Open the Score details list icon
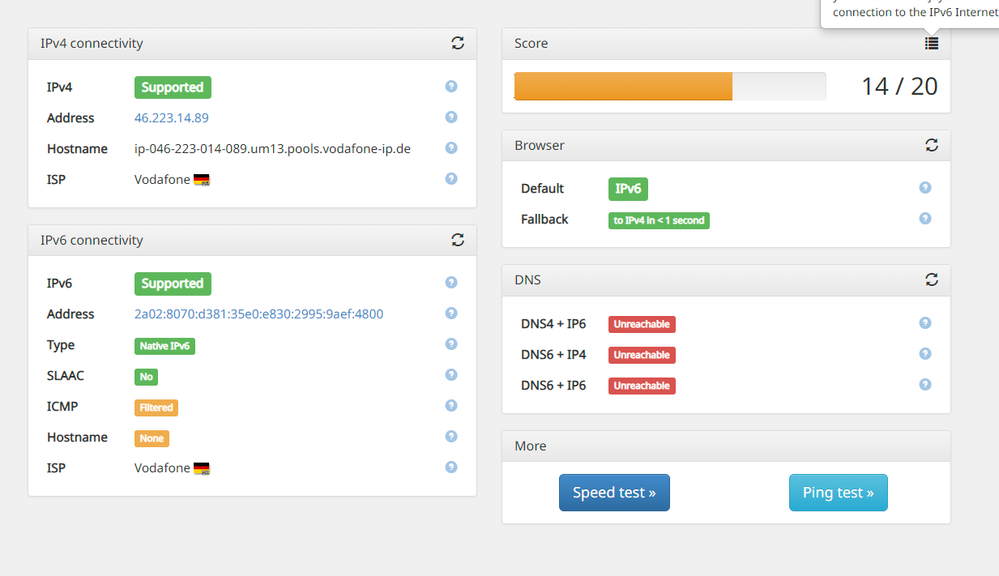This screenshot has height=576, width=999. pyautogui.click(x=932, y=43)
